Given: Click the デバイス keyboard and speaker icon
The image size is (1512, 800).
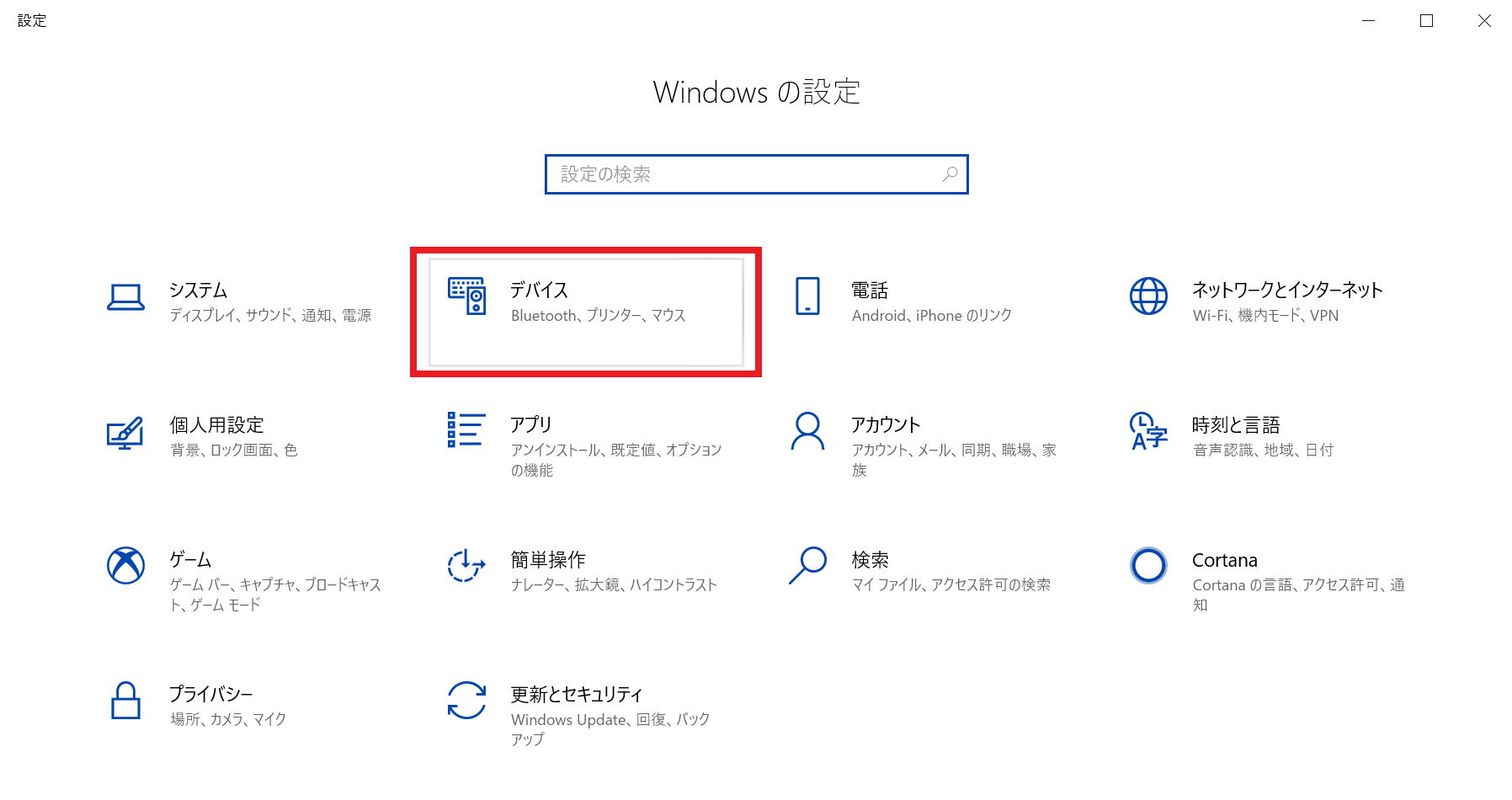Looking at the screenshot, I should pos(466,296).
